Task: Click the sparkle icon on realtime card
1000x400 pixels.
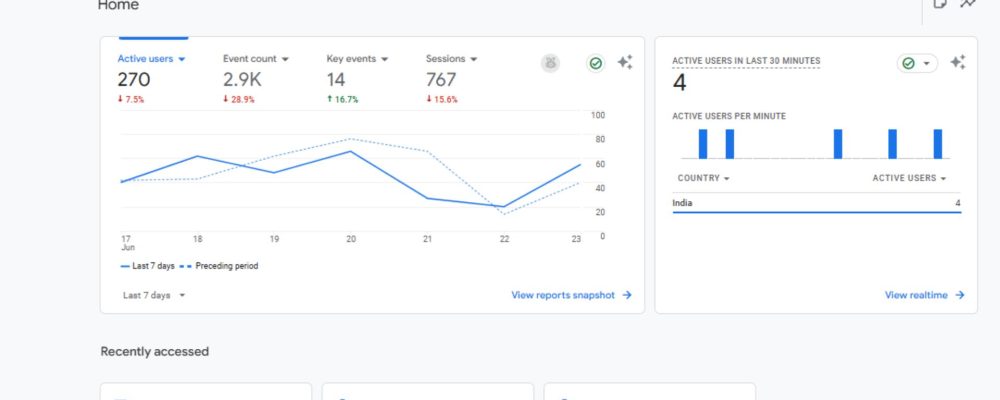Action: 957,63
